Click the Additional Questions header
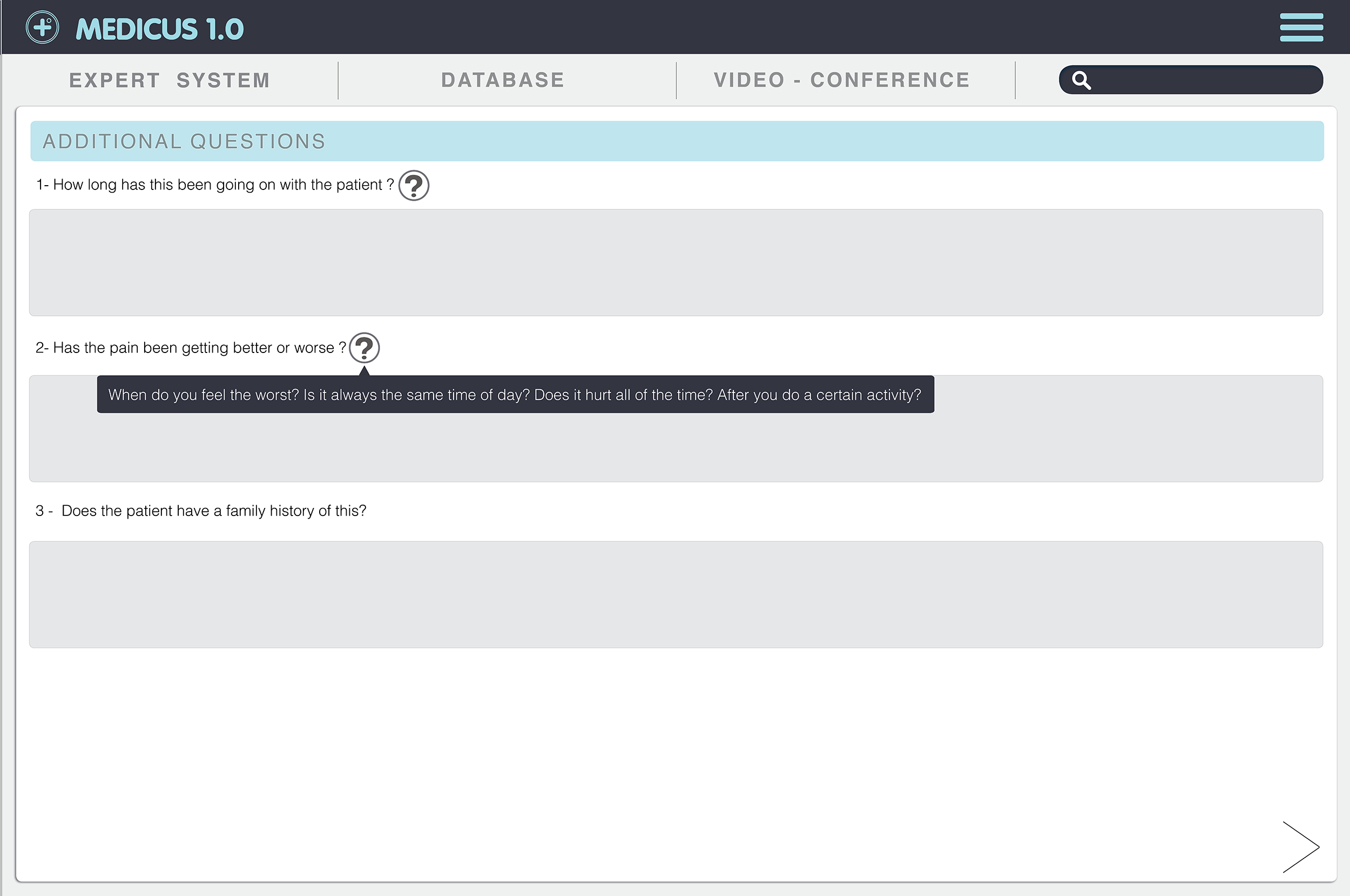Image resolution: width=1350 pixels, height=896 pixels. 677,141
